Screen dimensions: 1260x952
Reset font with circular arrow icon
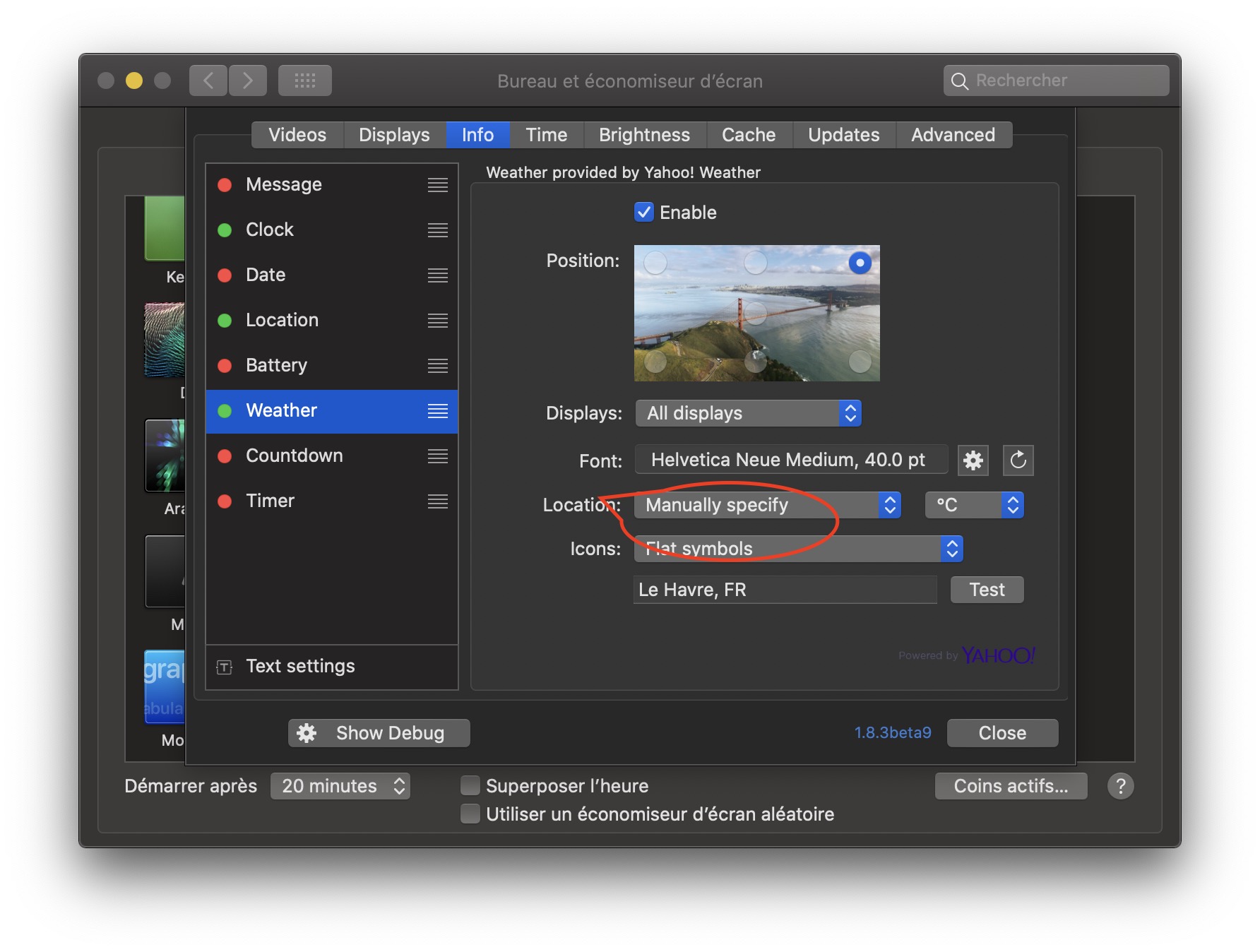1018,460
